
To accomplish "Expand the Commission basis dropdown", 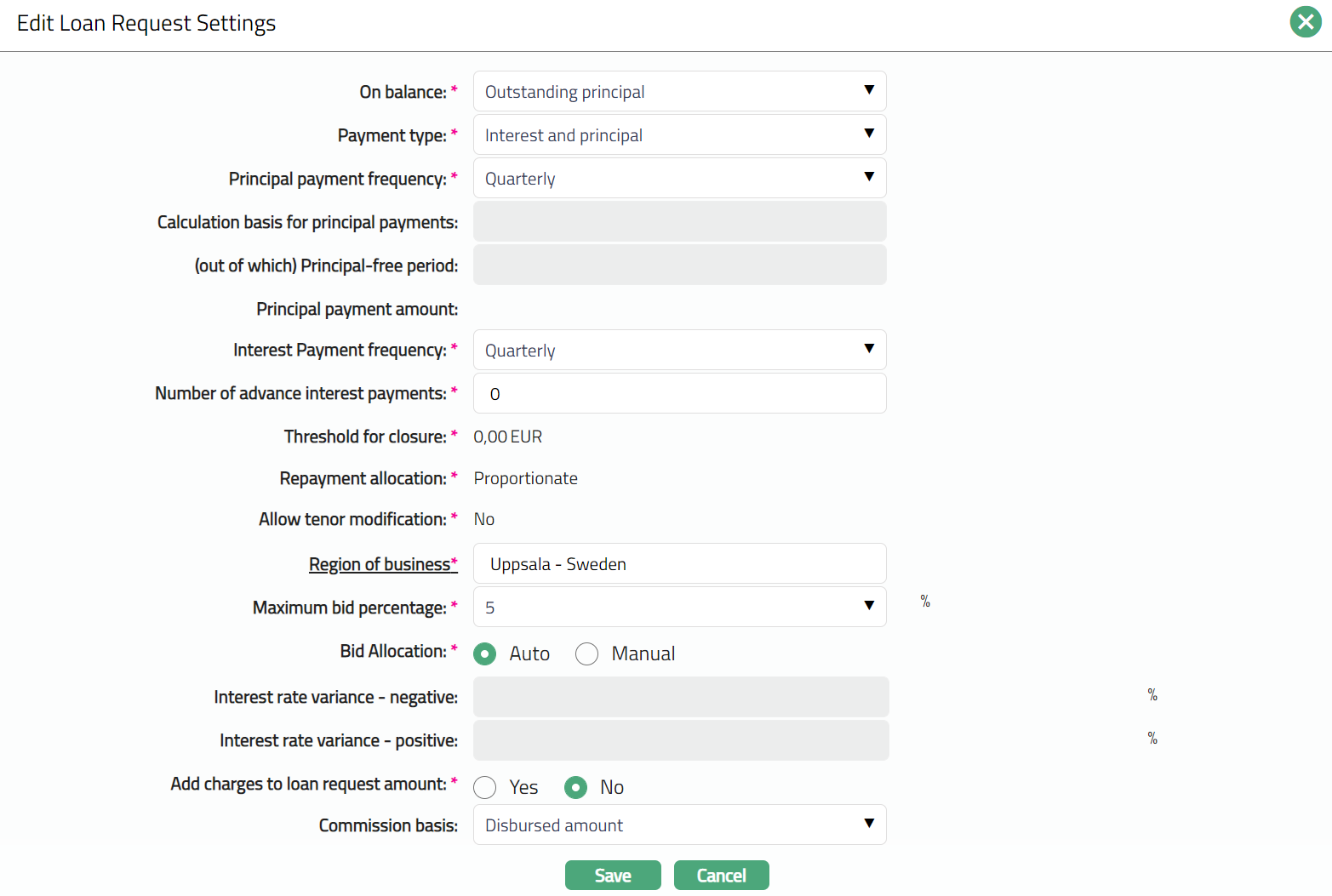I will coord(679,825).
